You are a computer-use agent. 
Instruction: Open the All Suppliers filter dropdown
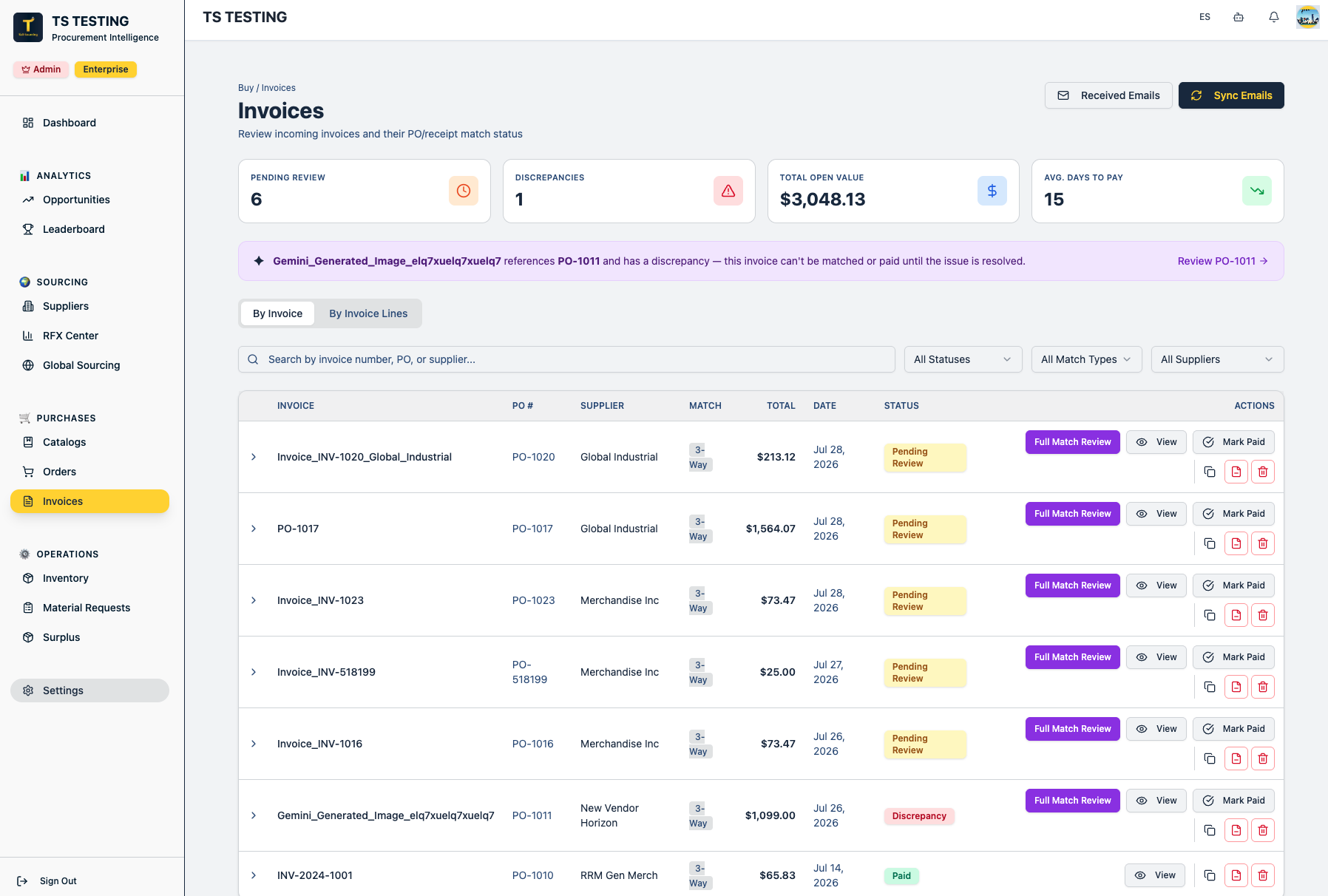click(1217, 359)
